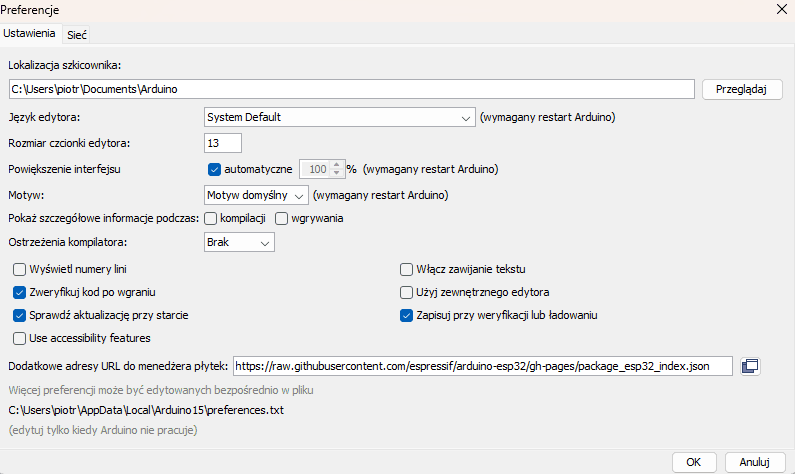
Task: Open the additional URLs editor window icon
Action: coord(750,366)
